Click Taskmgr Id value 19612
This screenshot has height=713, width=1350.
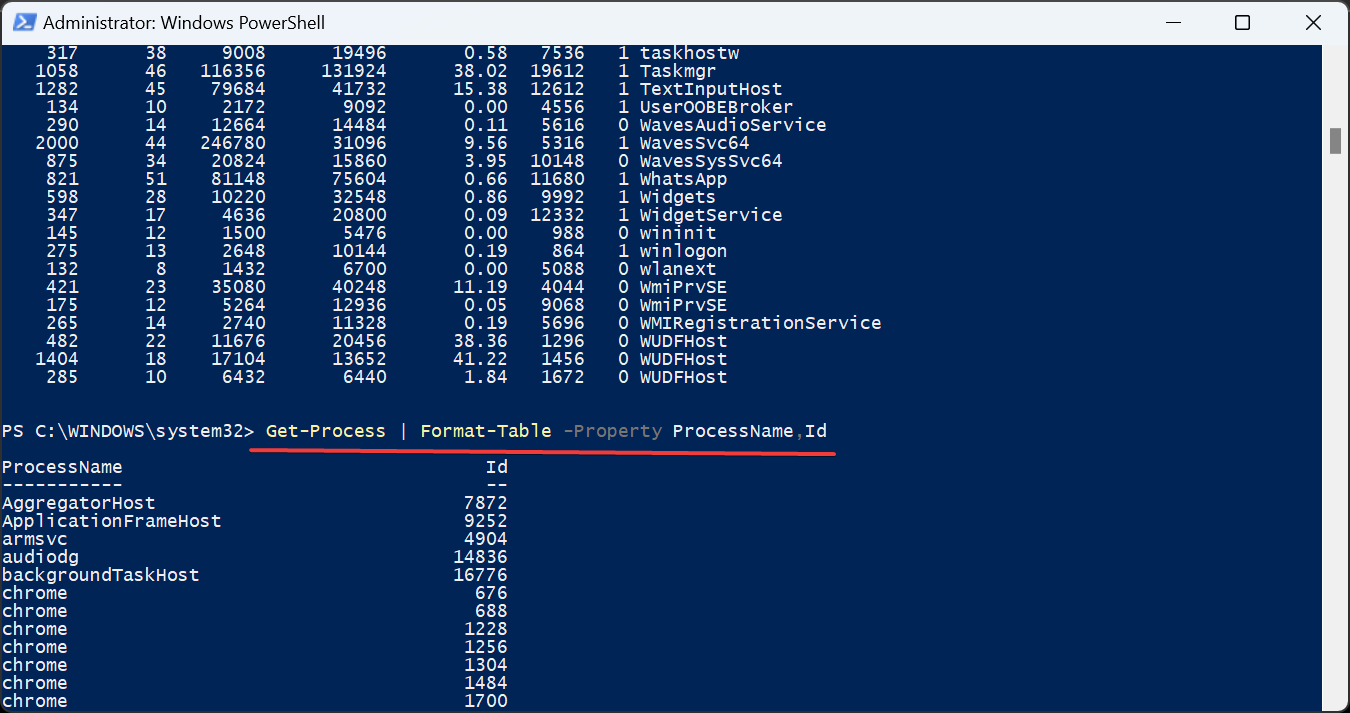(x=558, y=71)
